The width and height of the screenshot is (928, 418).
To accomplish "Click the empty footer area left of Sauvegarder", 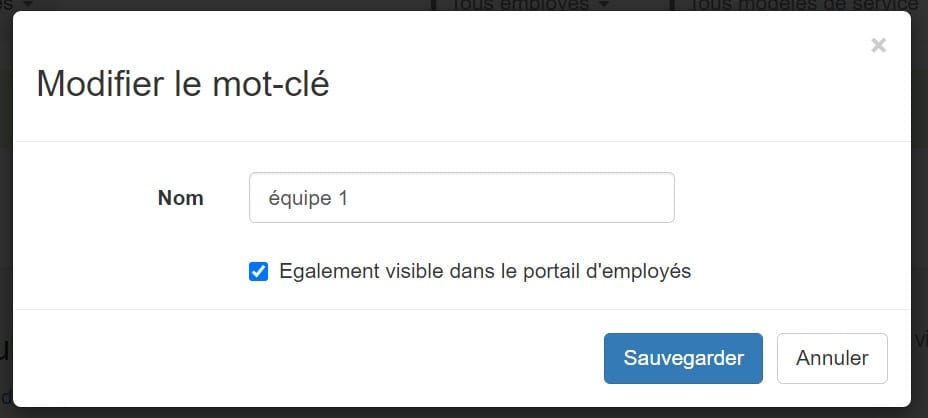I will (300, 358).
